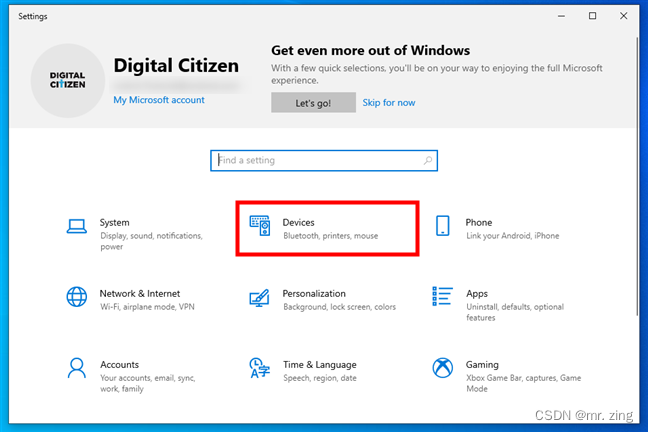Open the Devices settings label
648x432 pixels.
pyautogui.click(x=298, y=222)
